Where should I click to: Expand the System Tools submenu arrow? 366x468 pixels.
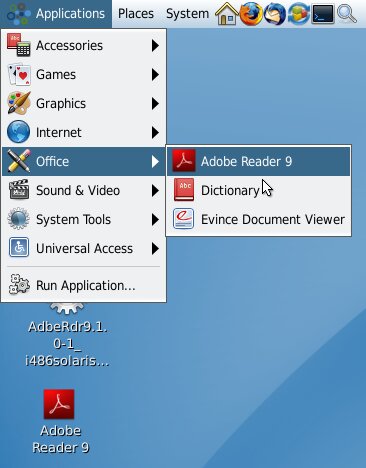pos(155,219)
